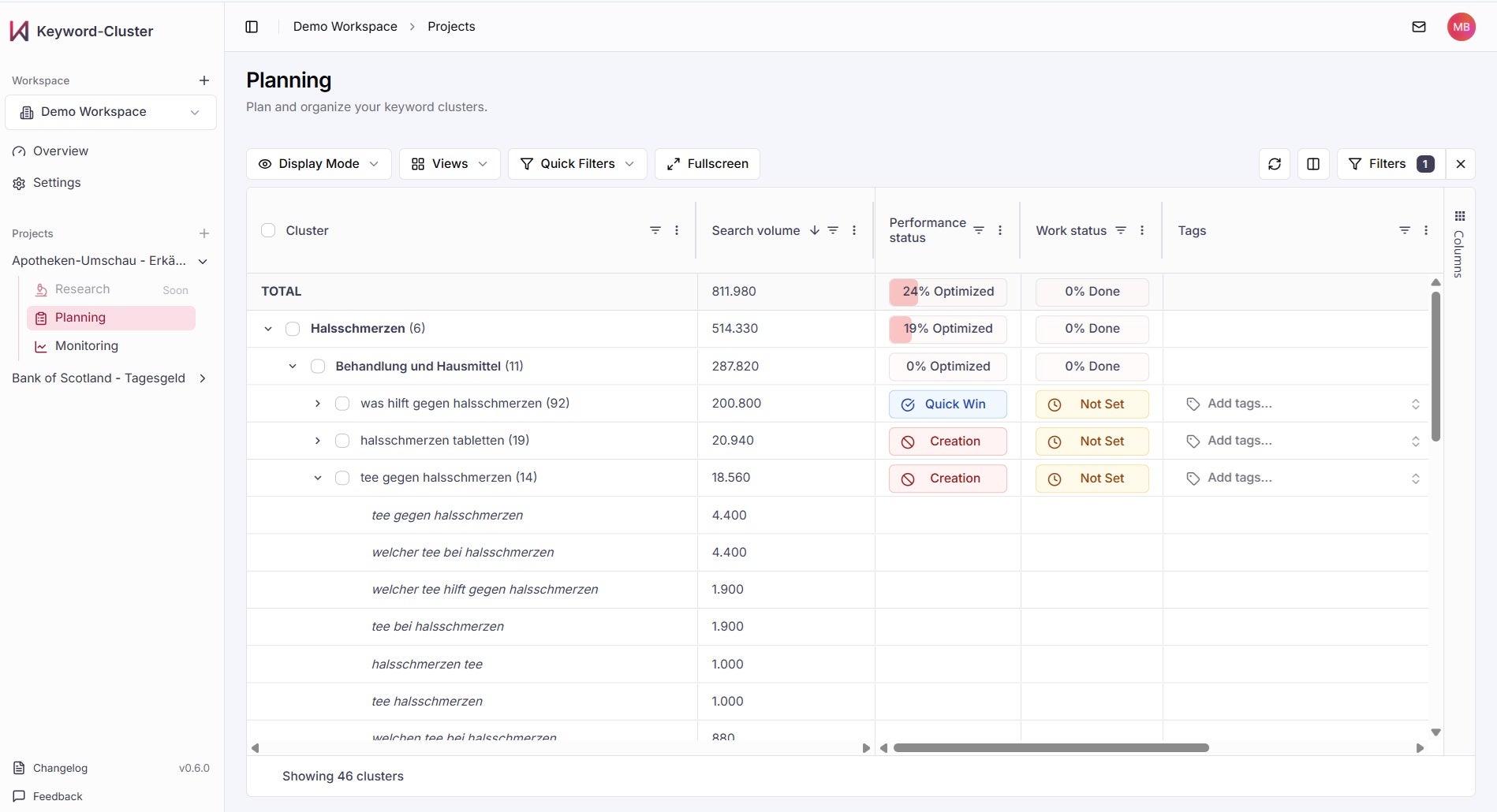Collapse the tee gegen halsschmerzen cluster

[x=317, y=478]
